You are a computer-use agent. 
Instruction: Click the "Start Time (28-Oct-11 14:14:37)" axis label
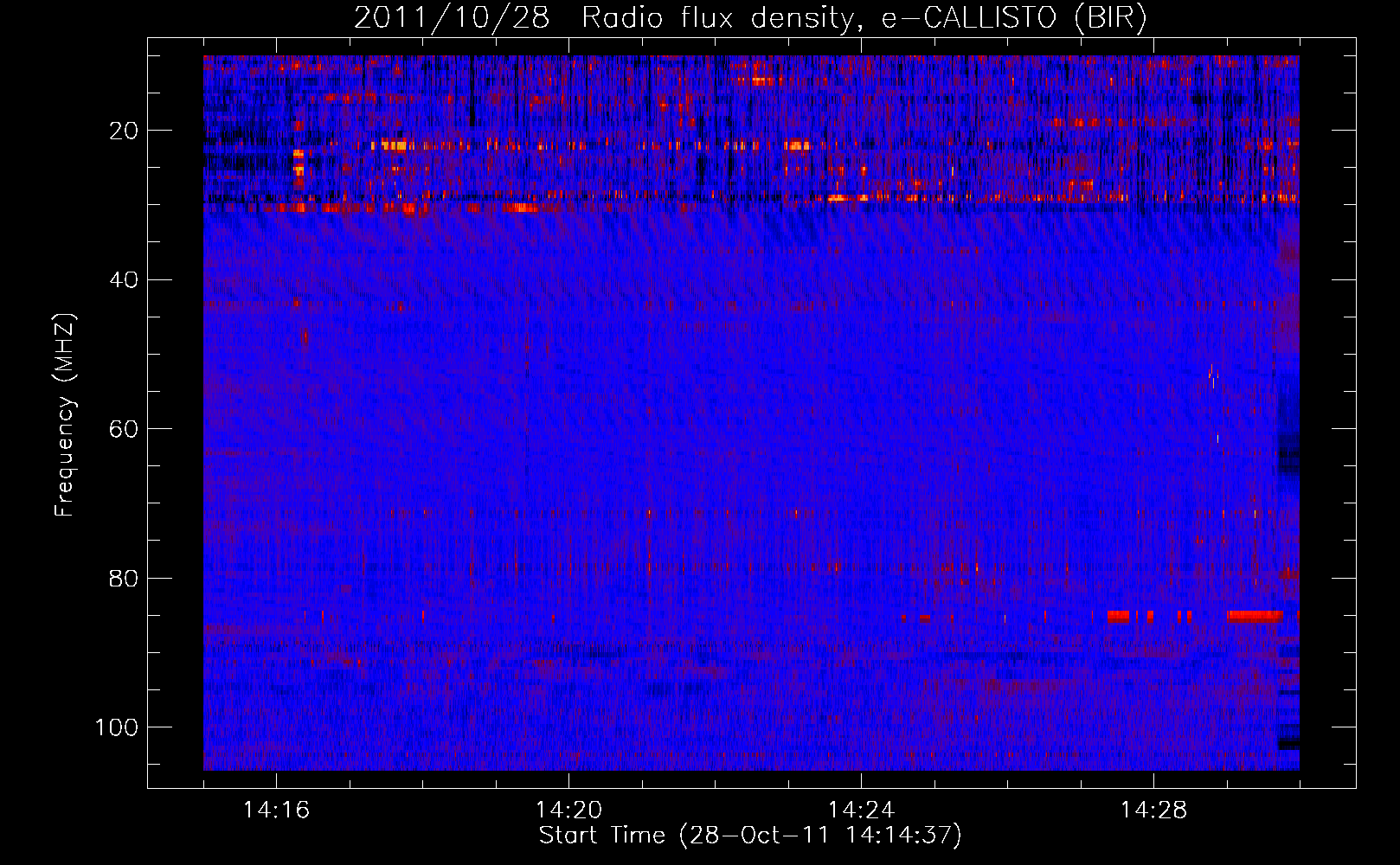[750, 836]
